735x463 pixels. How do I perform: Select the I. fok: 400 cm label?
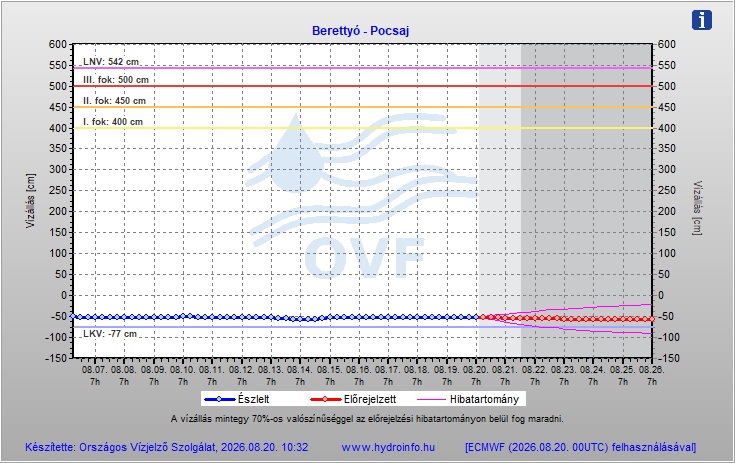click(x=113, y=122)
